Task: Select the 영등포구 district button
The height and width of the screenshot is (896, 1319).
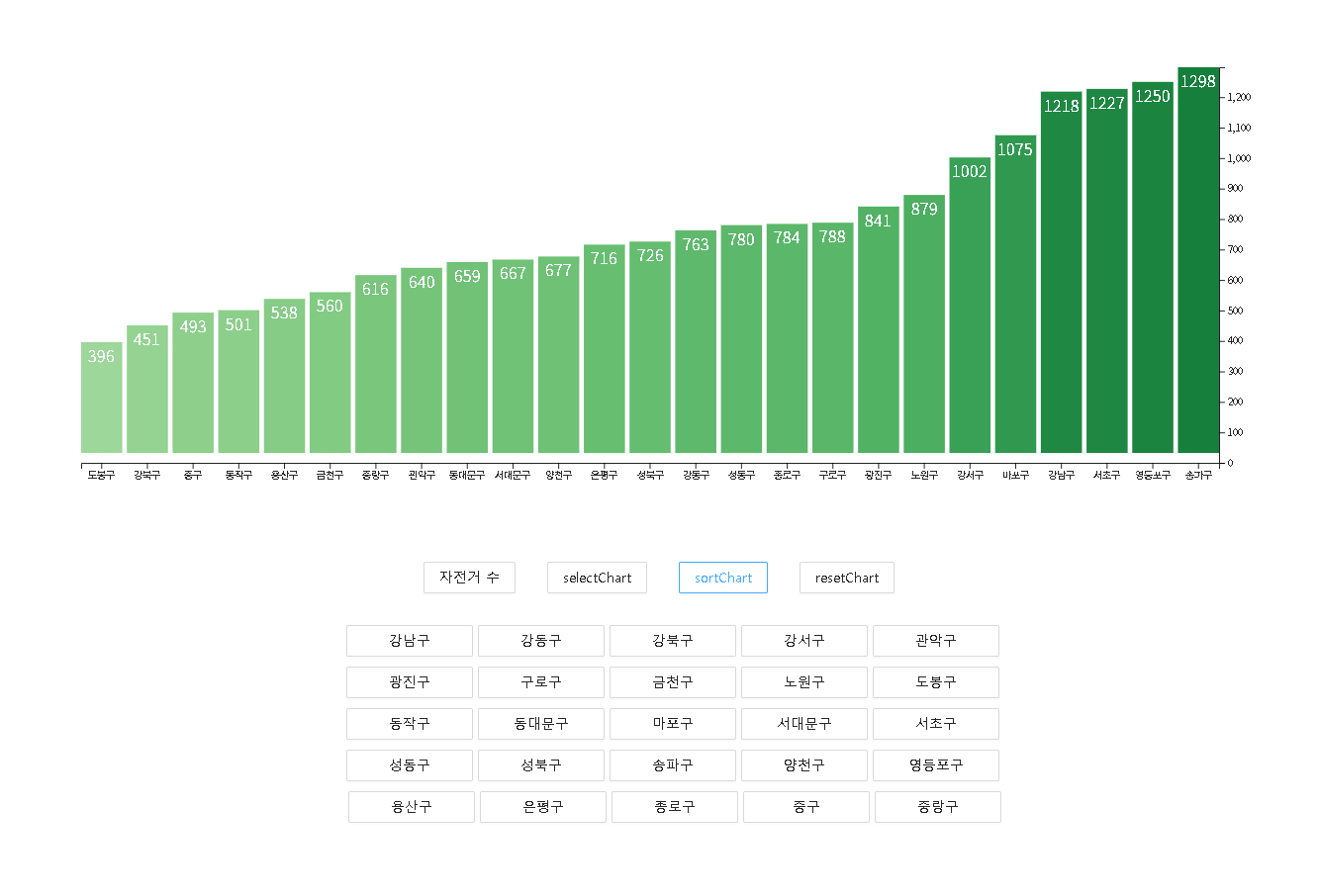Action: [935, 765]
